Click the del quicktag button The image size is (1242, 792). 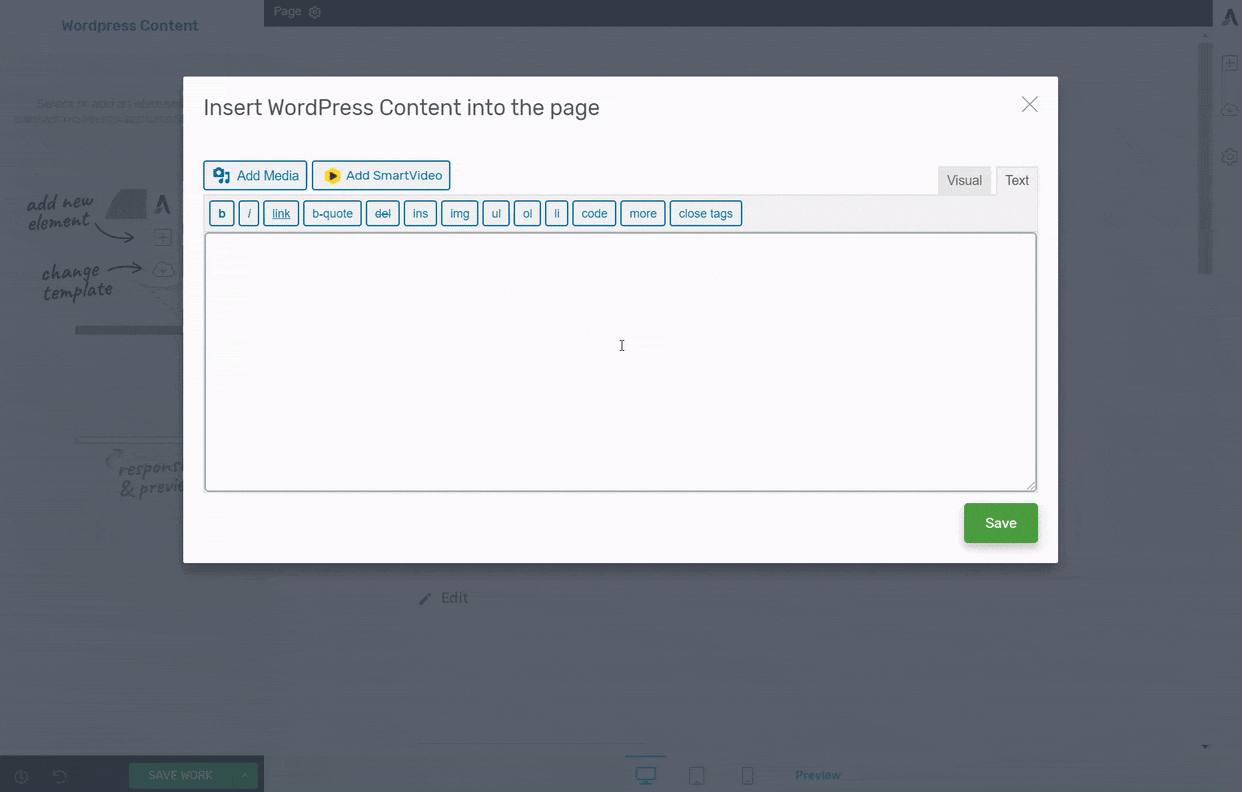383,213
